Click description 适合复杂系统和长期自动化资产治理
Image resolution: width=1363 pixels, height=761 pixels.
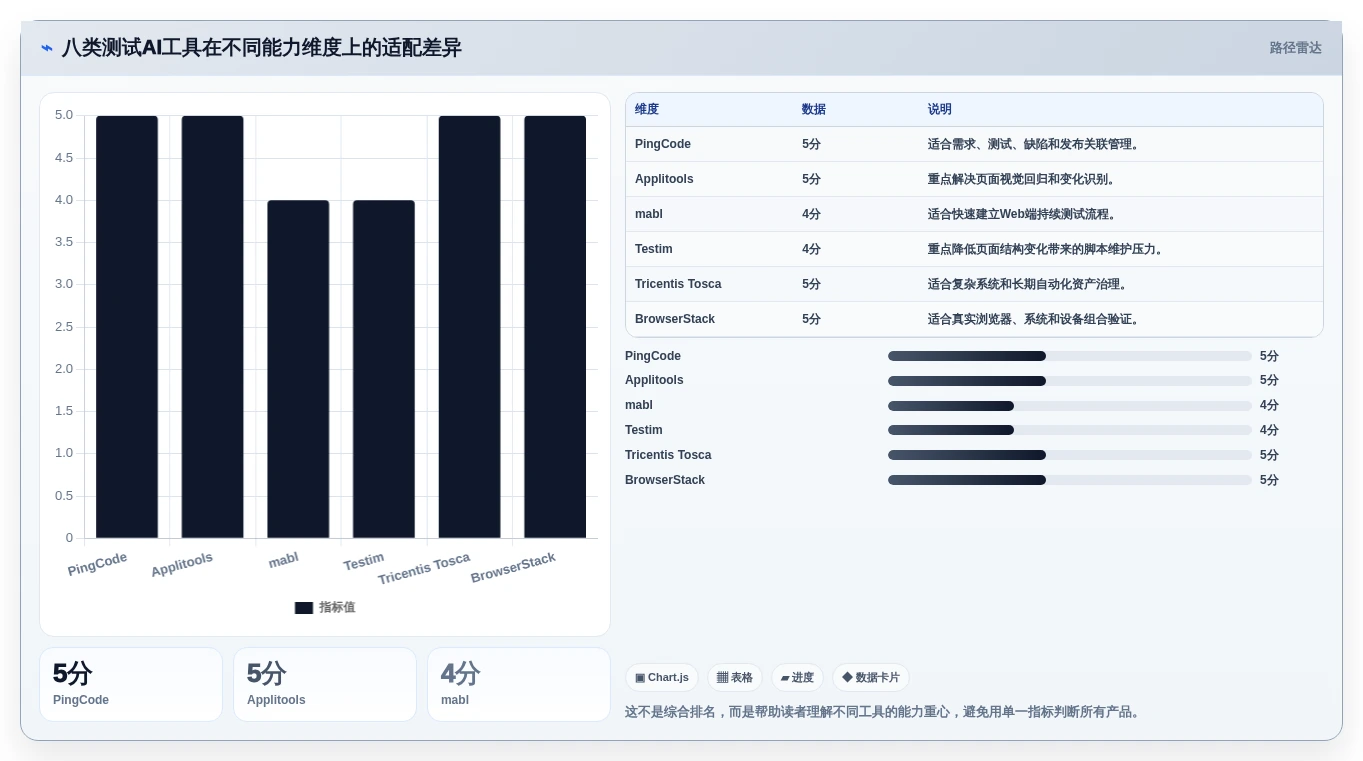1029,284
